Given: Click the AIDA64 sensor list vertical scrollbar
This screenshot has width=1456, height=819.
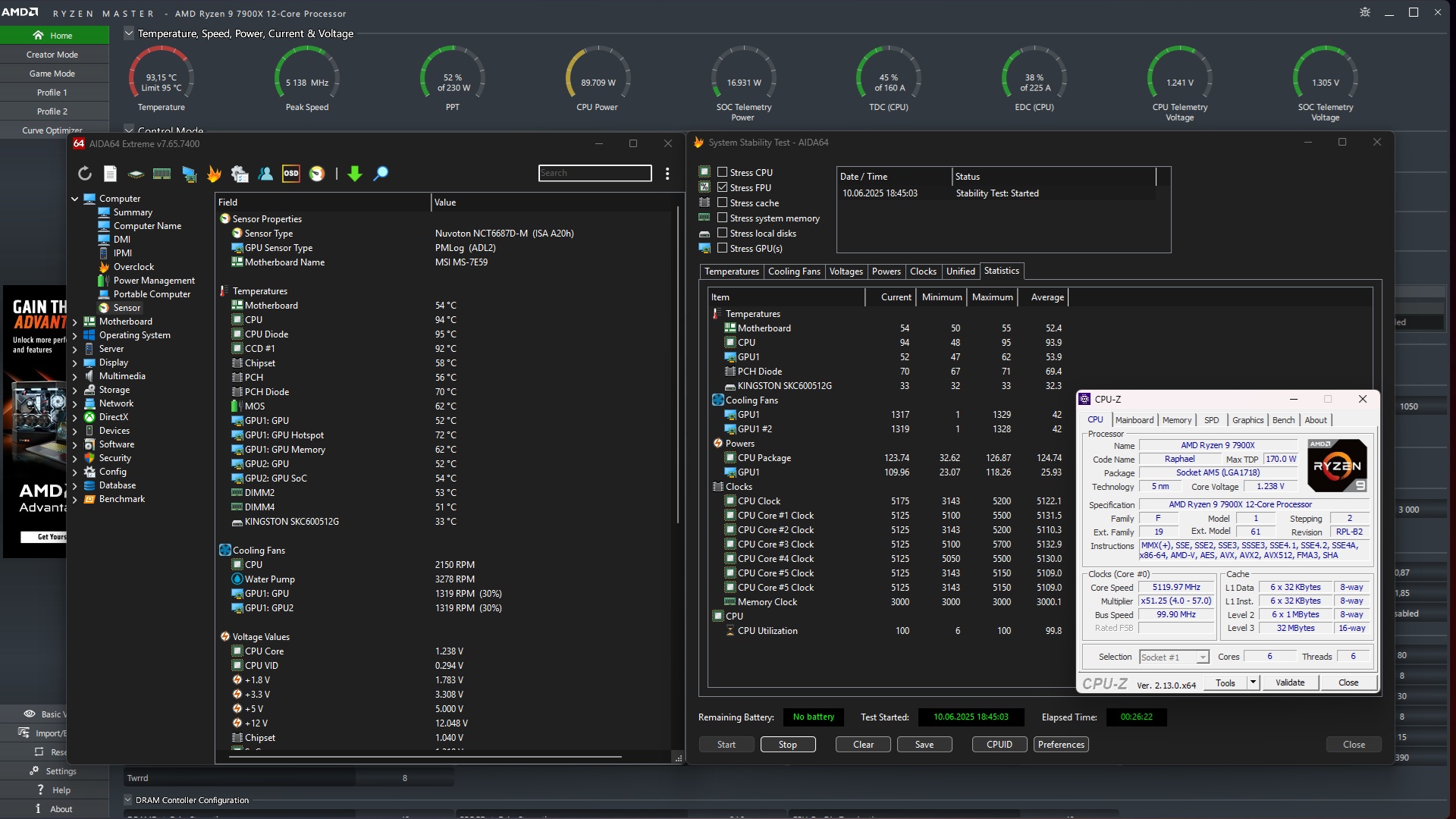Looking at the screenshot, I should (678, 366).
